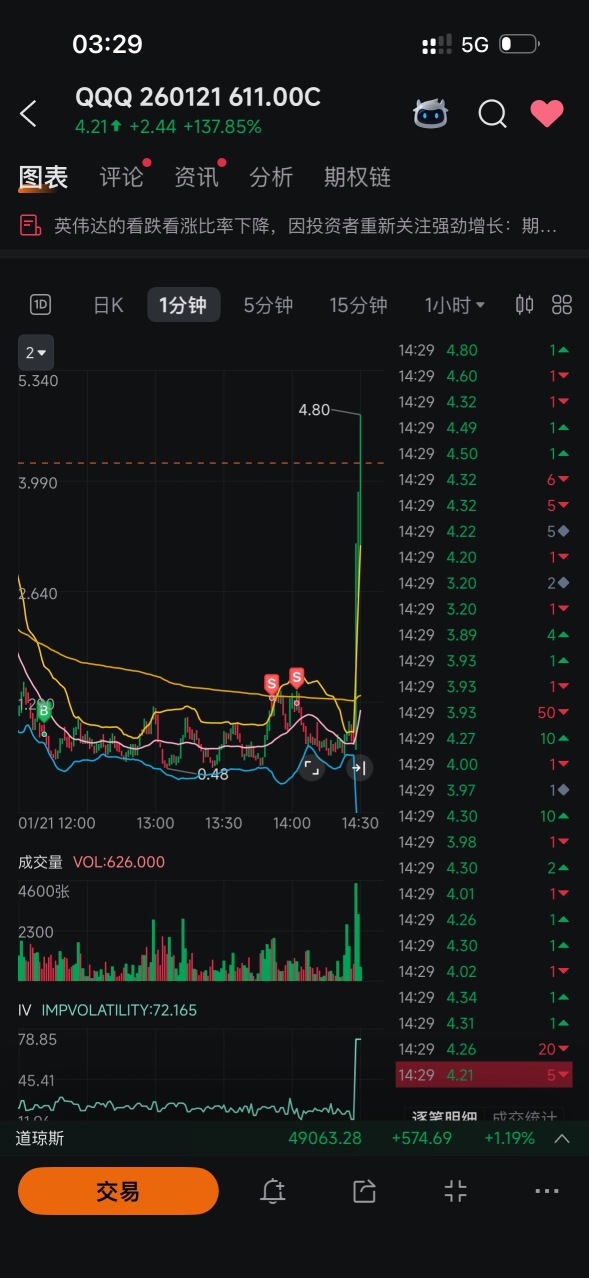Select the 15分钟 timeframe

(x=358, y=305)
